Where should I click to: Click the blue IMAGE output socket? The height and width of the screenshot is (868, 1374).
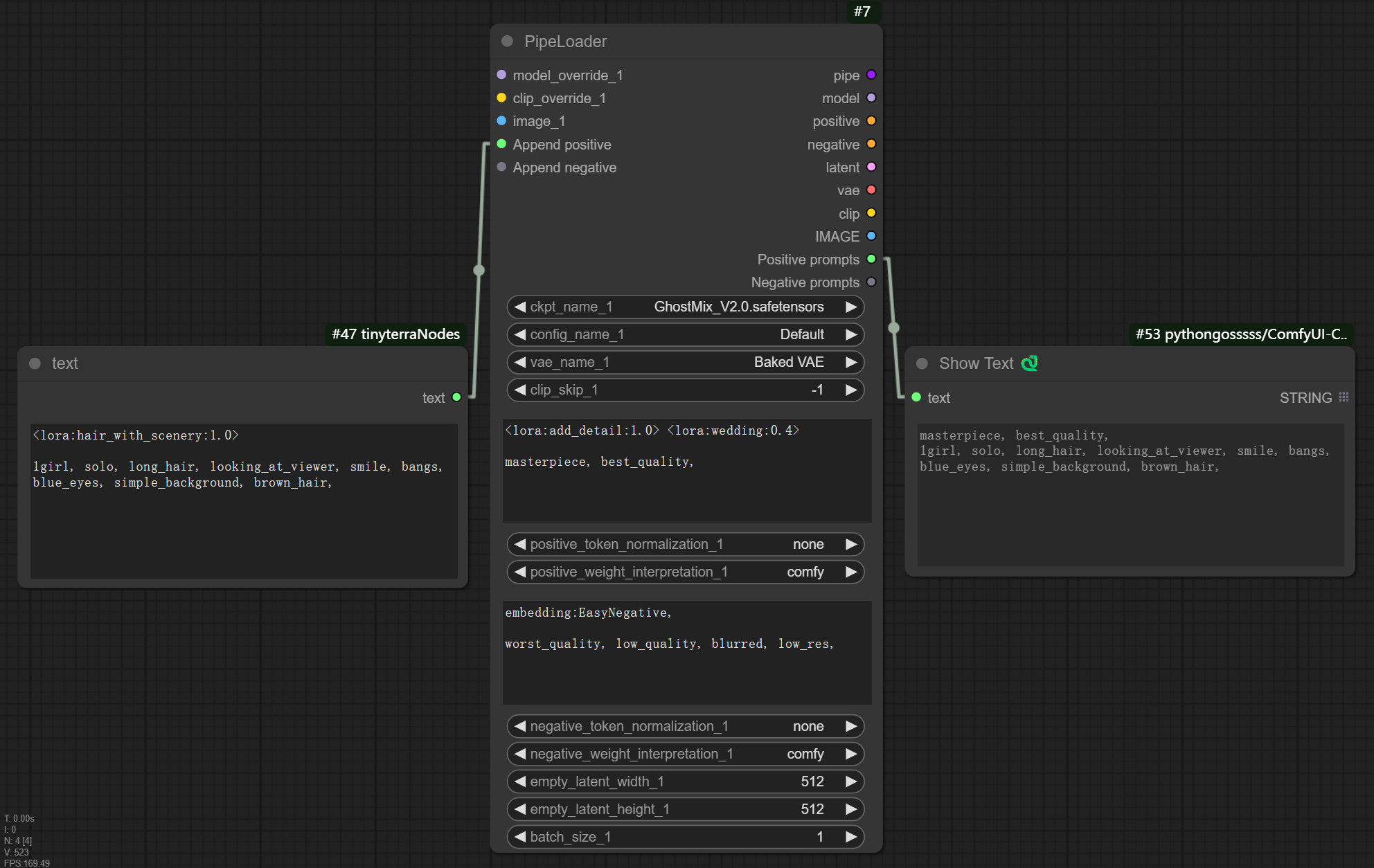871,236
